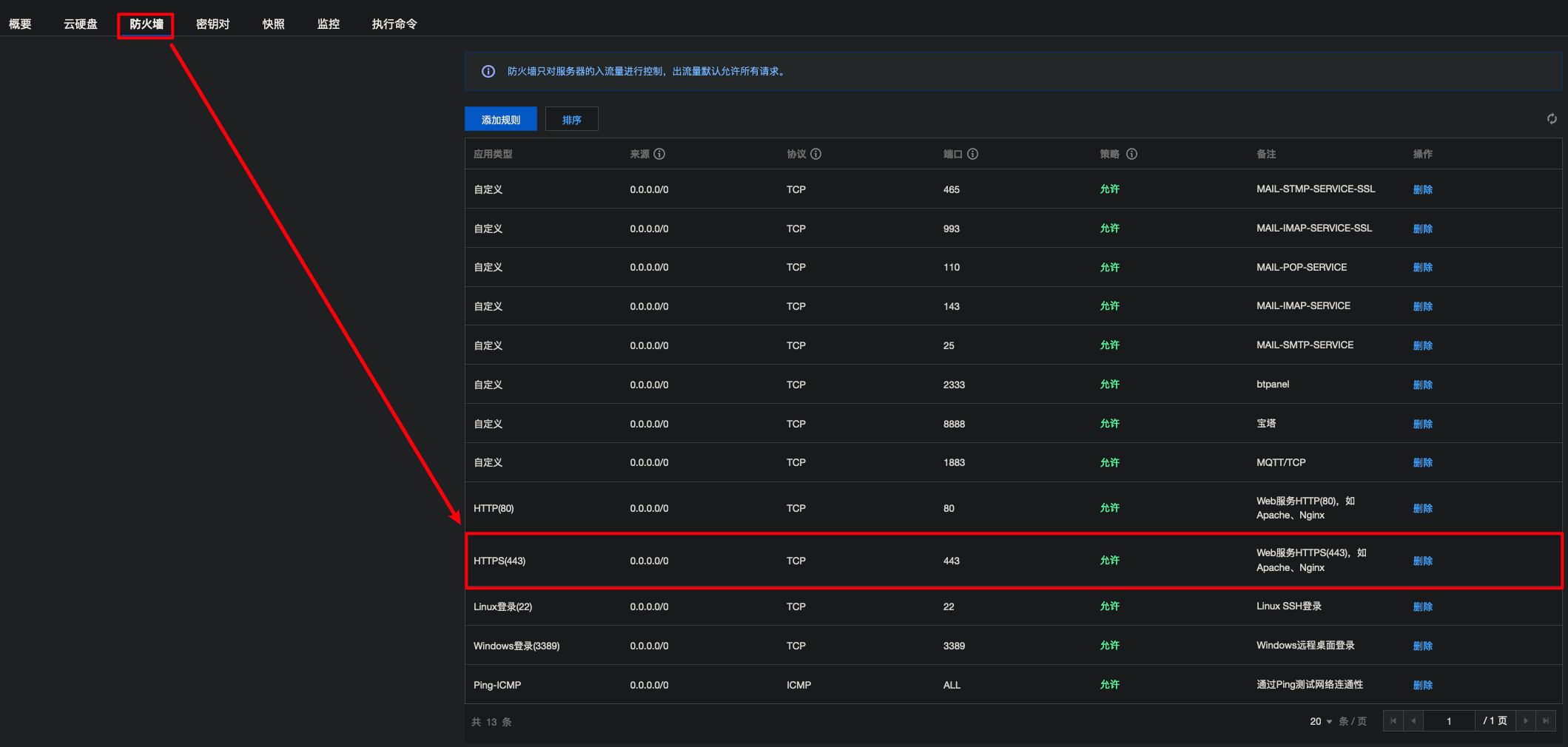This screenshot has width=1568, height=747.
Task: Click the 添加规则 button
Action: [x=501, y=119]
